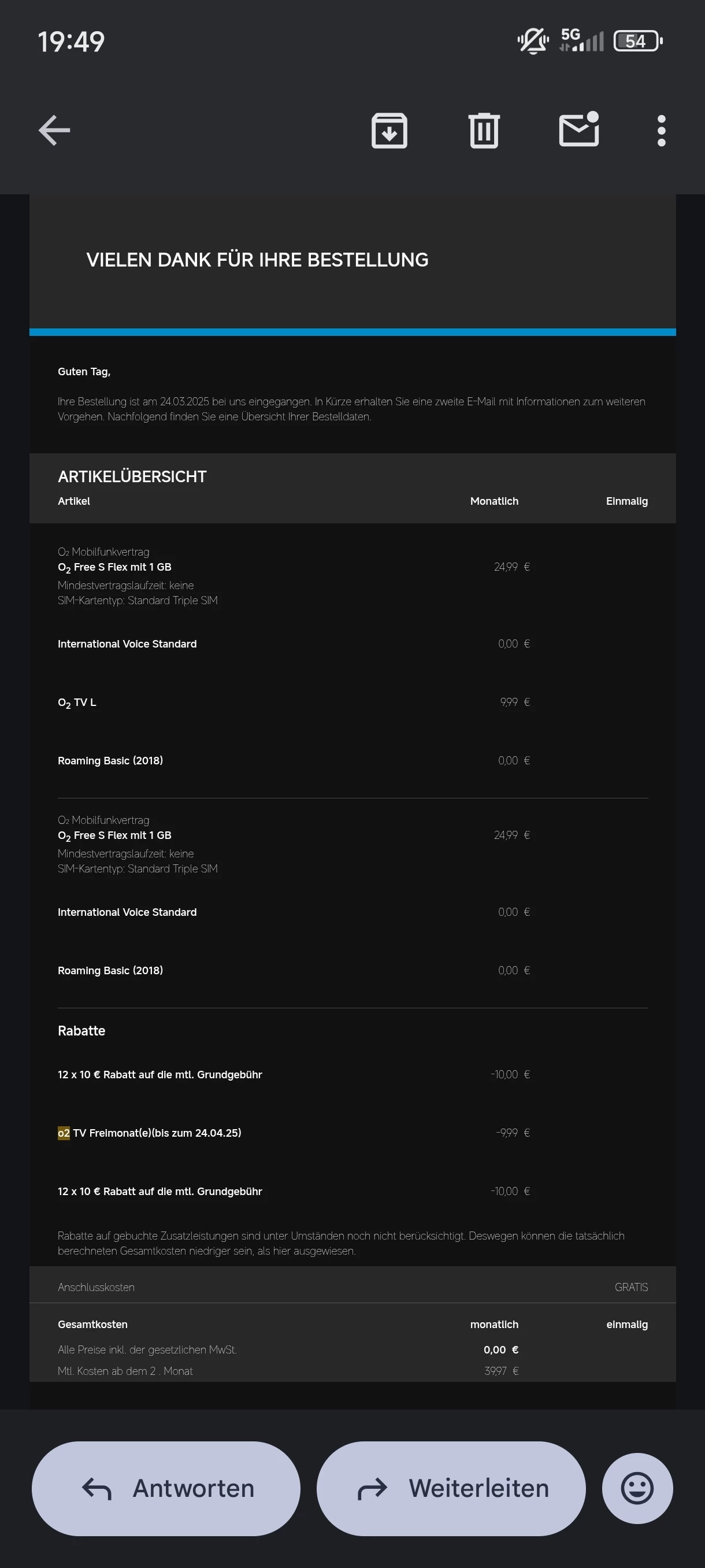
Task: Tap the Anschlusskosten GRATIS row
Action: 352,1287
